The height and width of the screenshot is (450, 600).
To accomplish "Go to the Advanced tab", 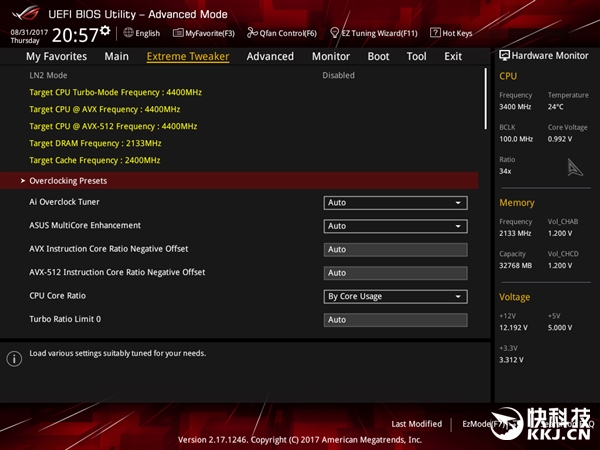I will pos(270,57).
